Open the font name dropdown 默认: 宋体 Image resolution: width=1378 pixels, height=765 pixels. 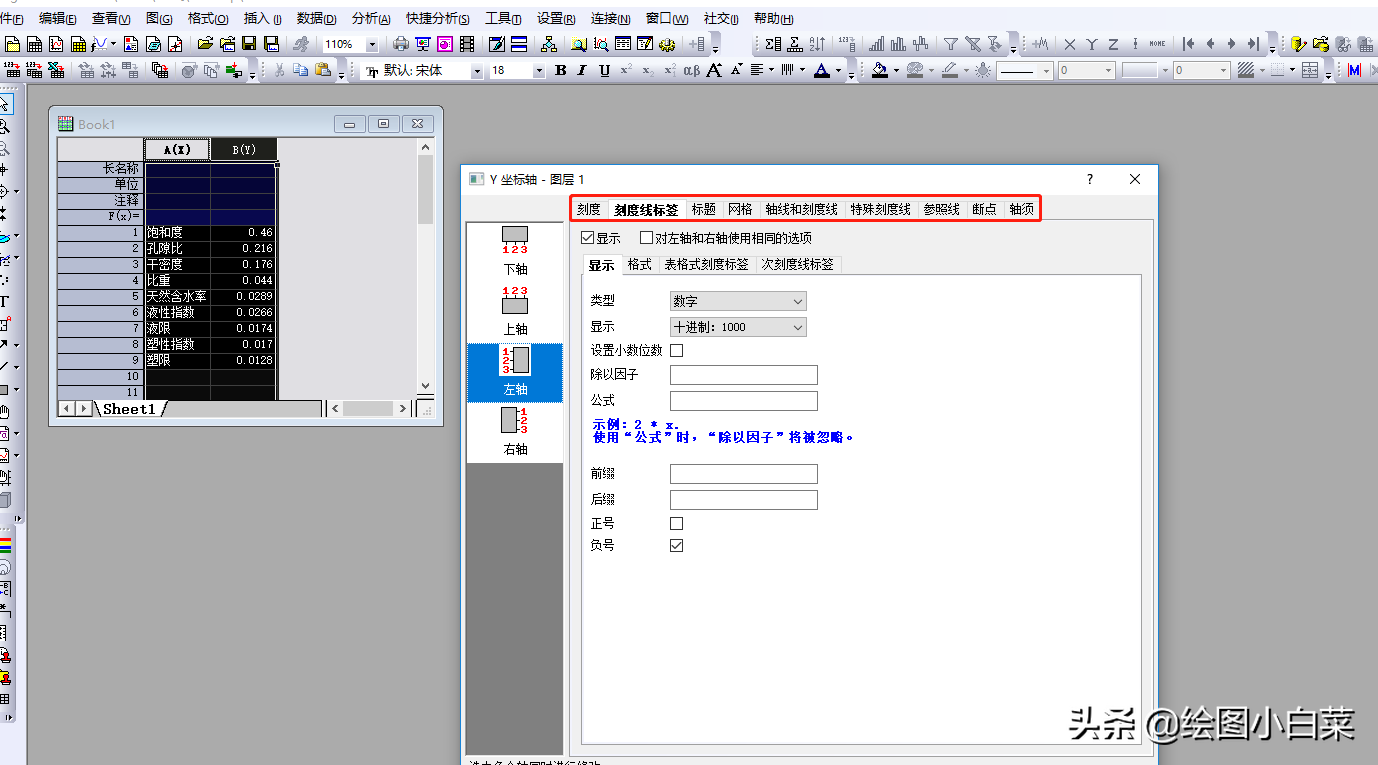(476, 70)
